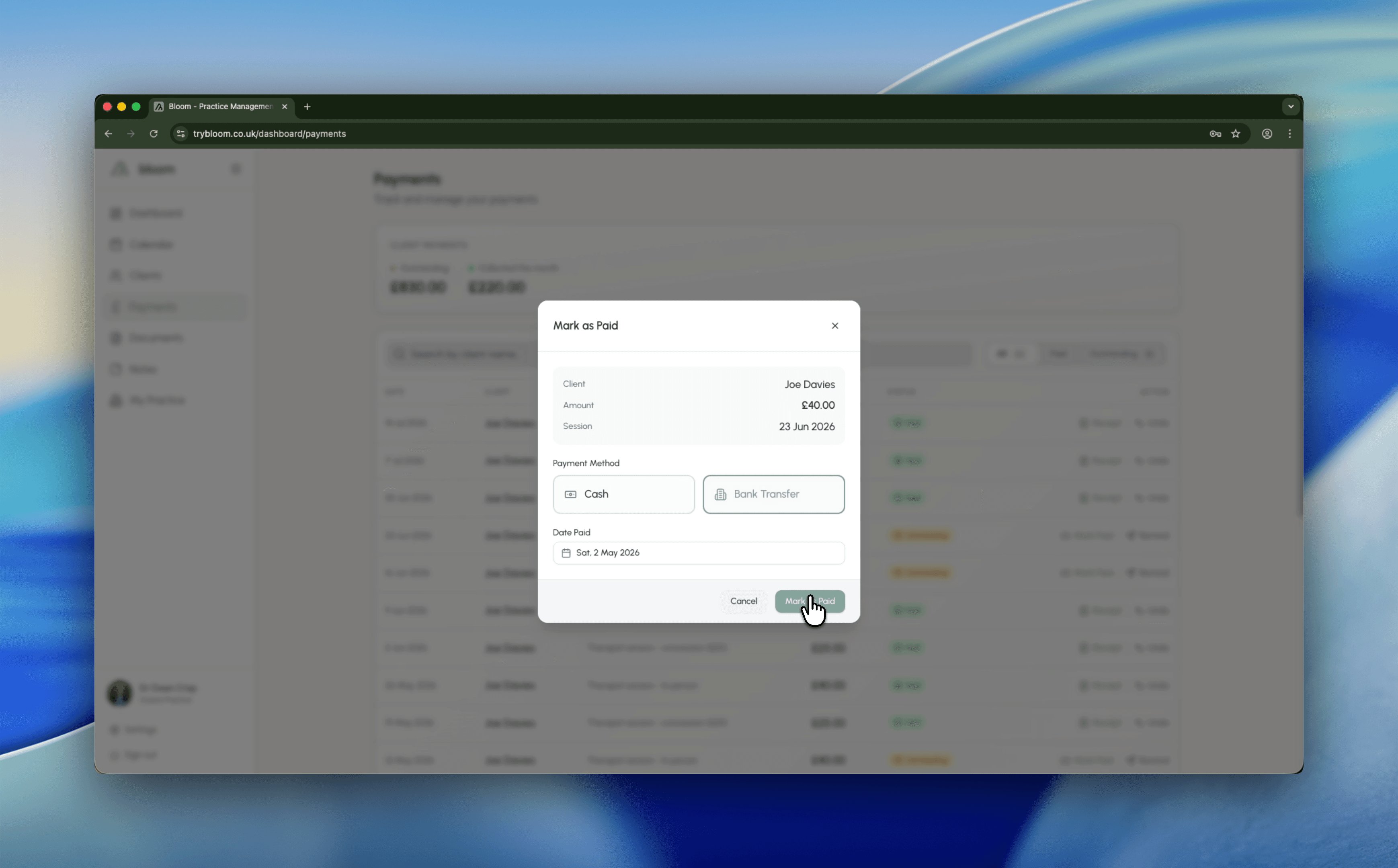
Task: Go back in browser history
Action: 109,134
